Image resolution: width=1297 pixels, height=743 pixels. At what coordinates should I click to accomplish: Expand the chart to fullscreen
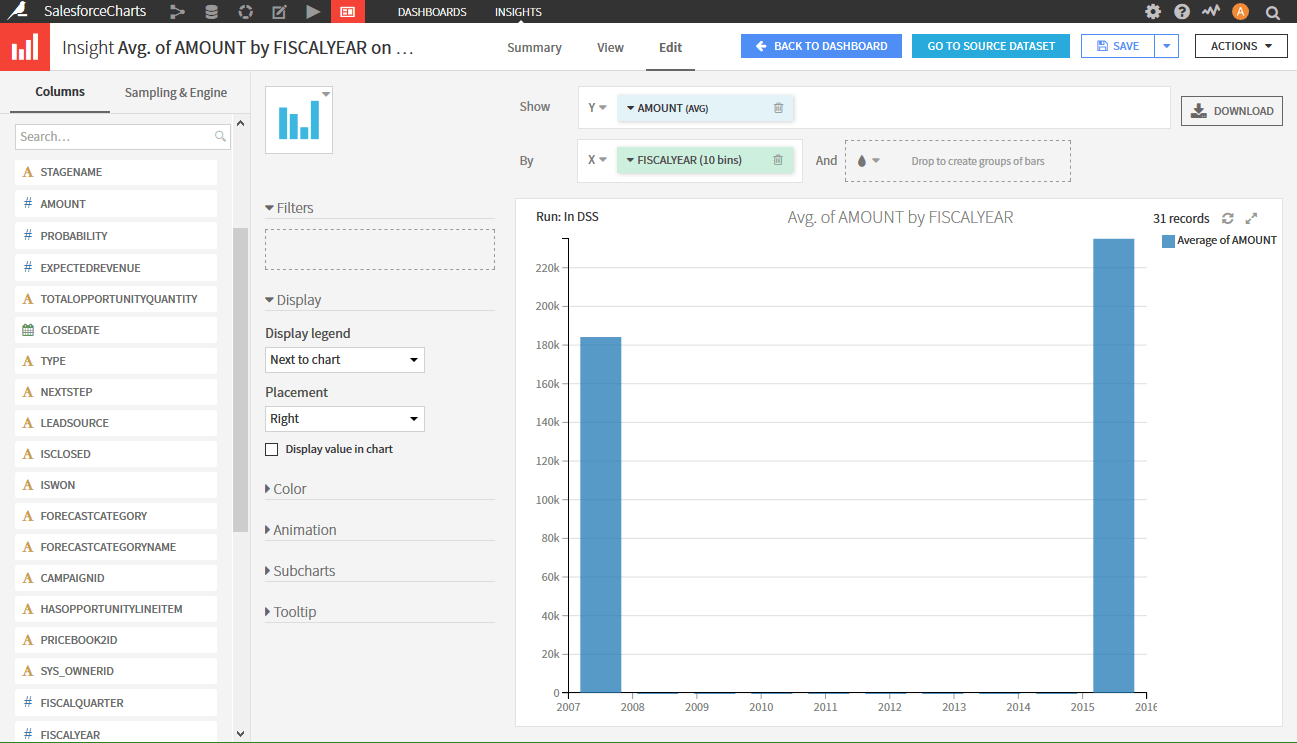(x=1252, y=217)
